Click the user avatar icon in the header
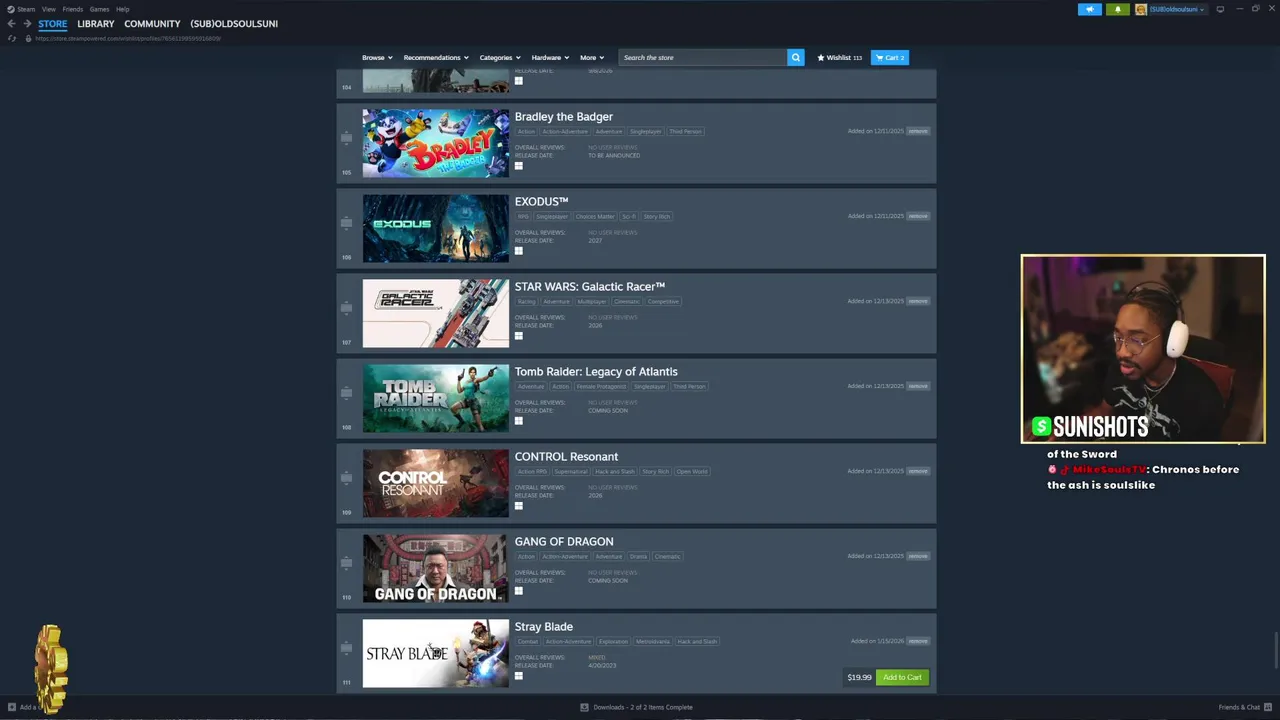This screenshot has width=1280, height=720. (x=1141, y=9)
